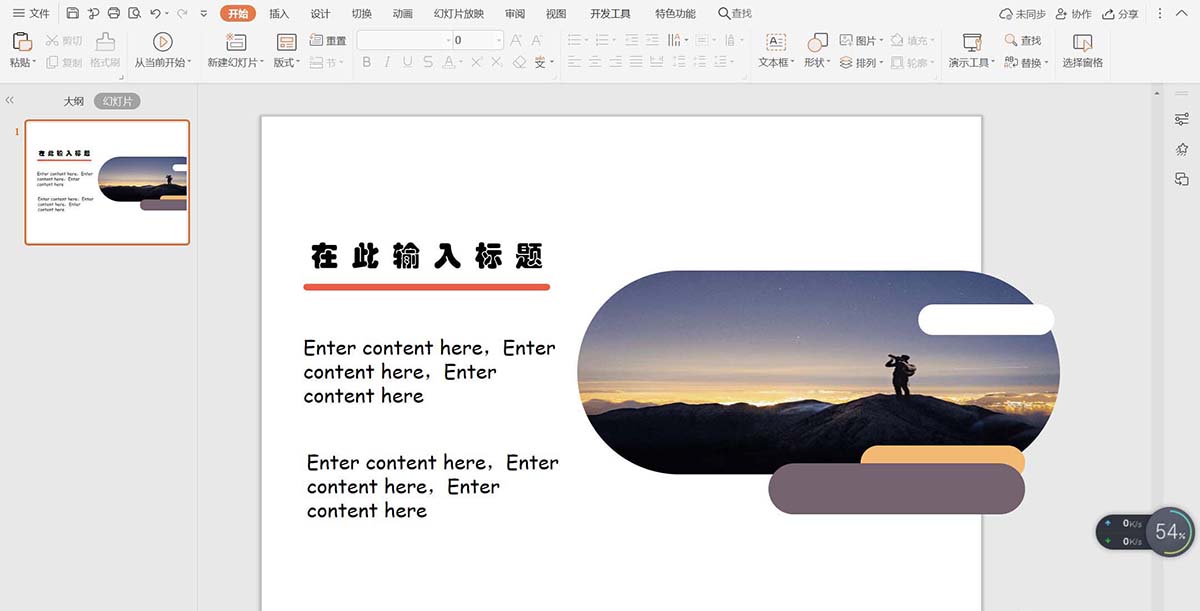Click the 查找 search box in tab bar
This screenshot has height=611, width=1200.
(735, 14)
